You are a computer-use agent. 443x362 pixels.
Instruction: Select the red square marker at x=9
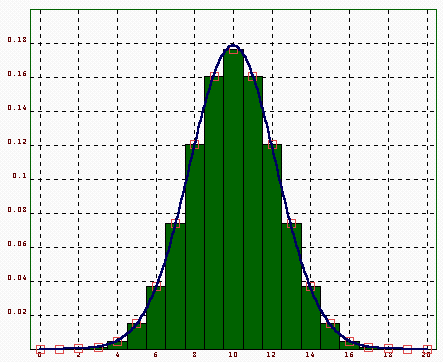(214, 76)
